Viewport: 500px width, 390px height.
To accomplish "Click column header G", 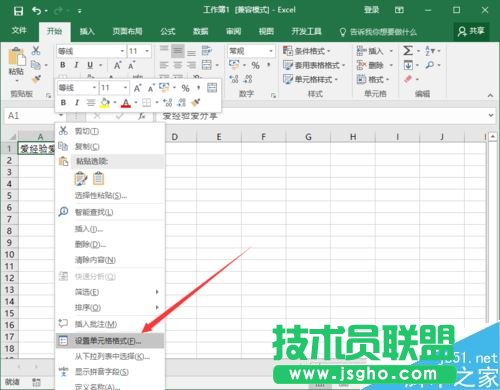I will [x=308, y=137].
